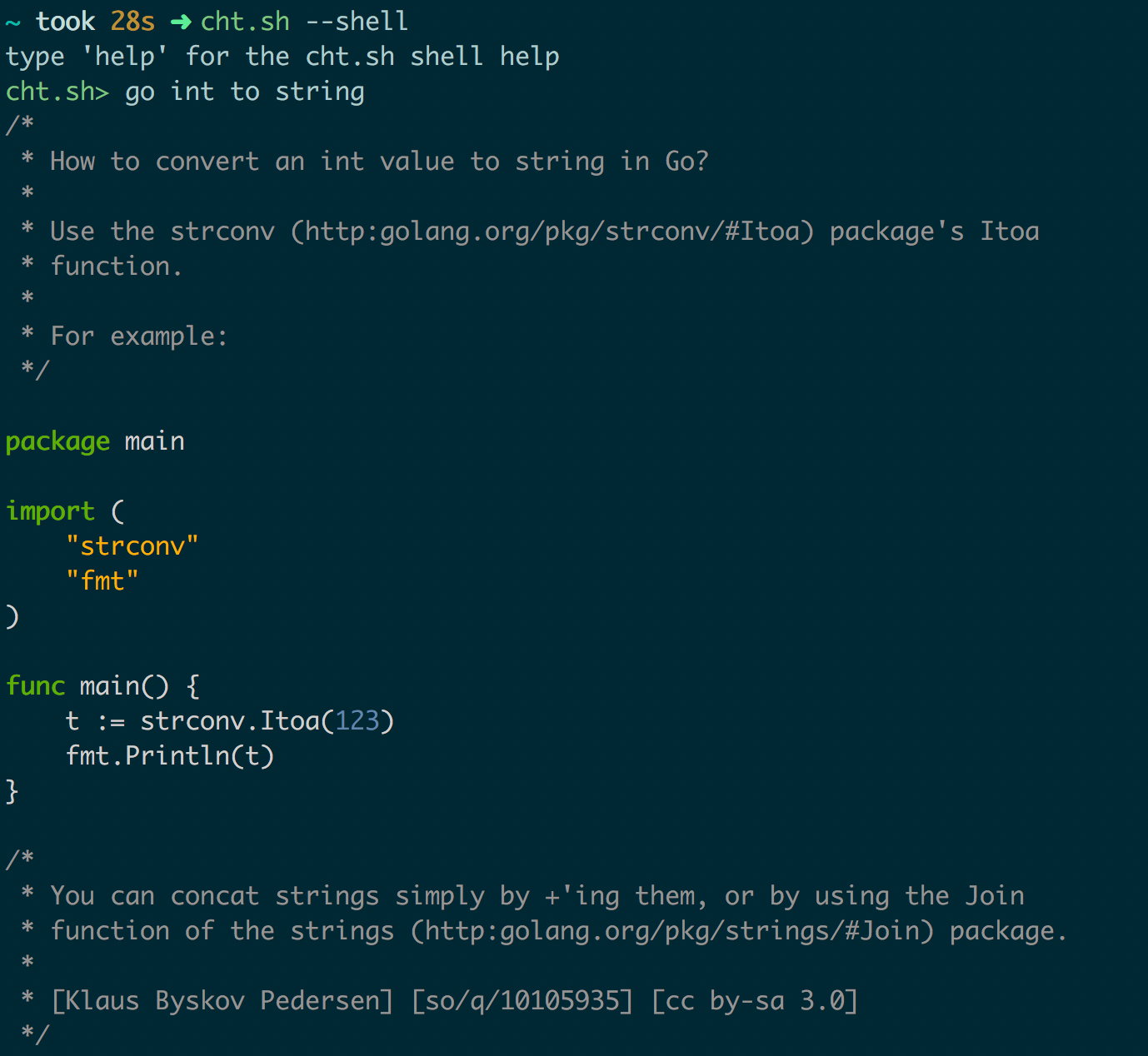This screenshot has height=1056, width=1148.
Task: Open the strconv Itoa golang.org URL
Action: [x=552, y=232]
